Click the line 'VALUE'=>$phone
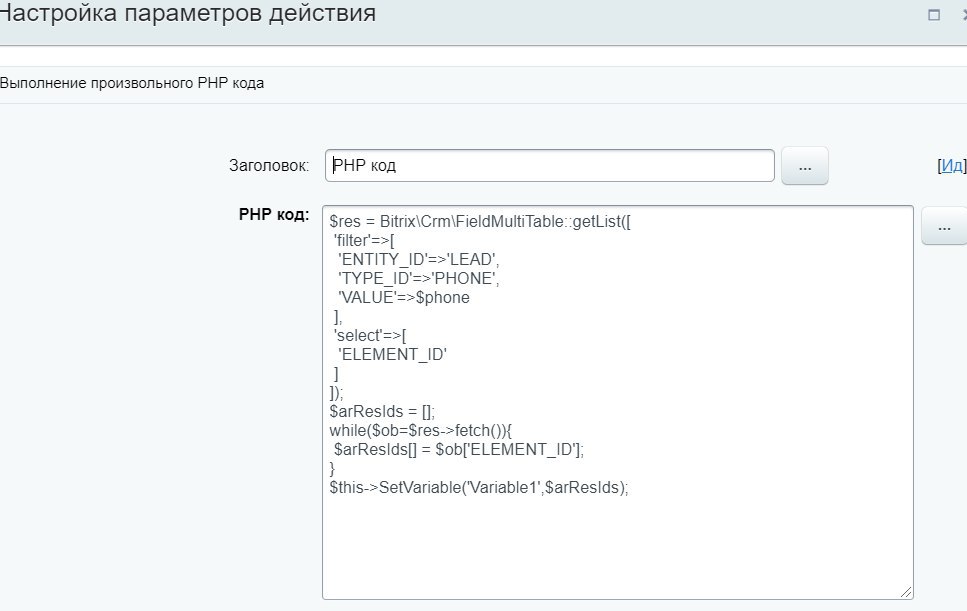 point(403,298)
